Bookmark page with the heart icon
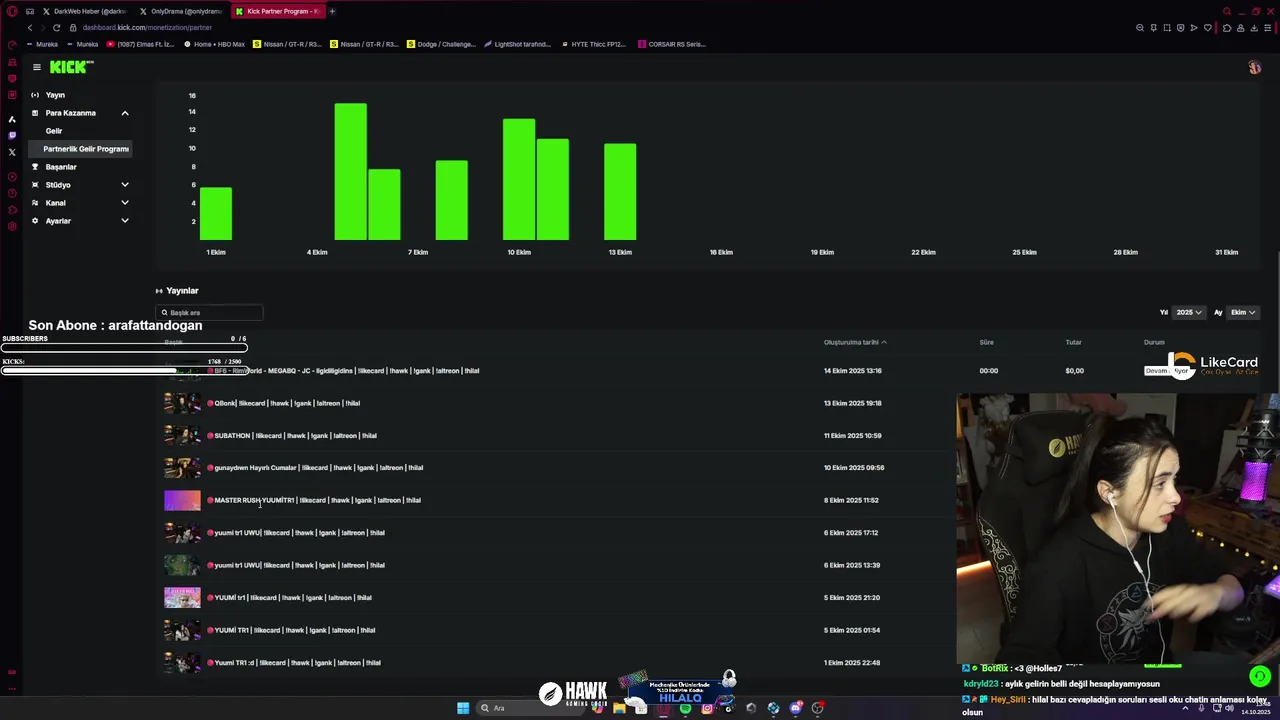Image resolution: width=1280 pixels, height=720 pixels. click(x=1207, y=28)
